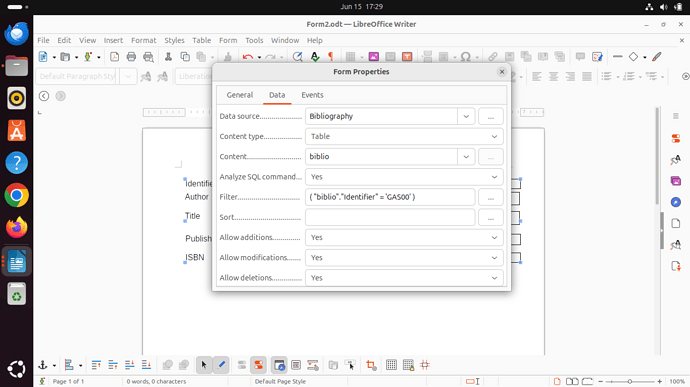Toggle Snap to Grid
The image size is (690, 387).
[x=408, y=365]
